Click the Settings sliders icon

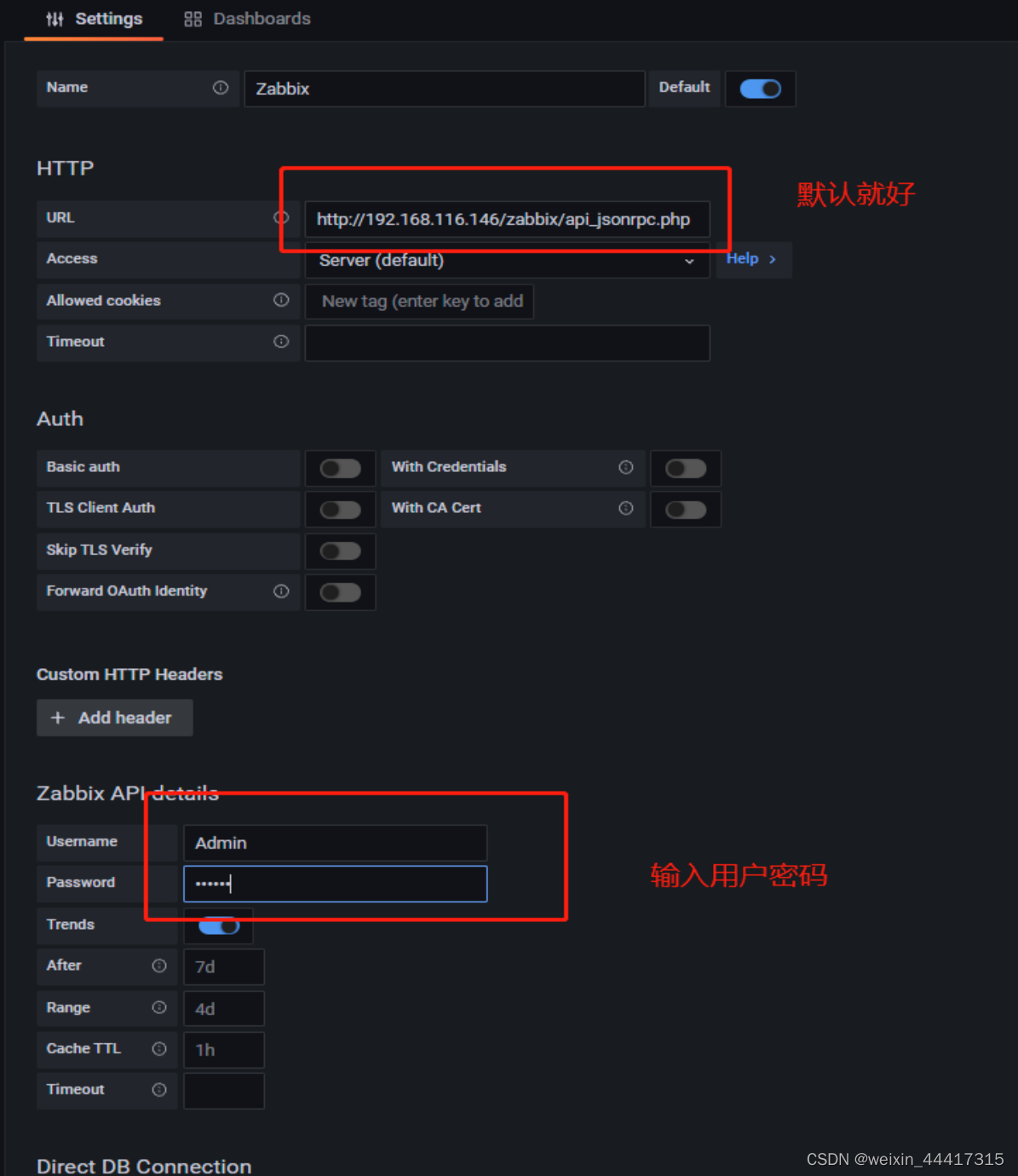[x=54, y=19]
